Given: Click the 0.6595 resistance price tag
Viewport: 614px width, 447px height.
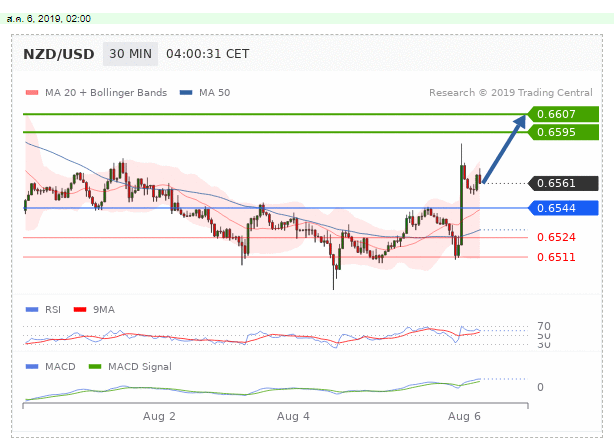Looking at the screenshot, I should tap(563, 132).
